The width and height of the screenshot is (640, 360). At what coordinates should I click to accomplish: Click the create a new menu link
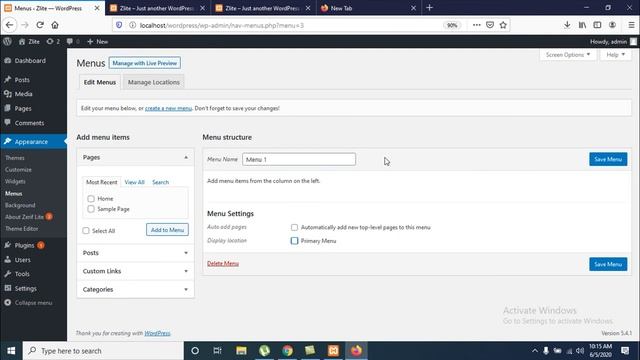(x=168, y=108)
